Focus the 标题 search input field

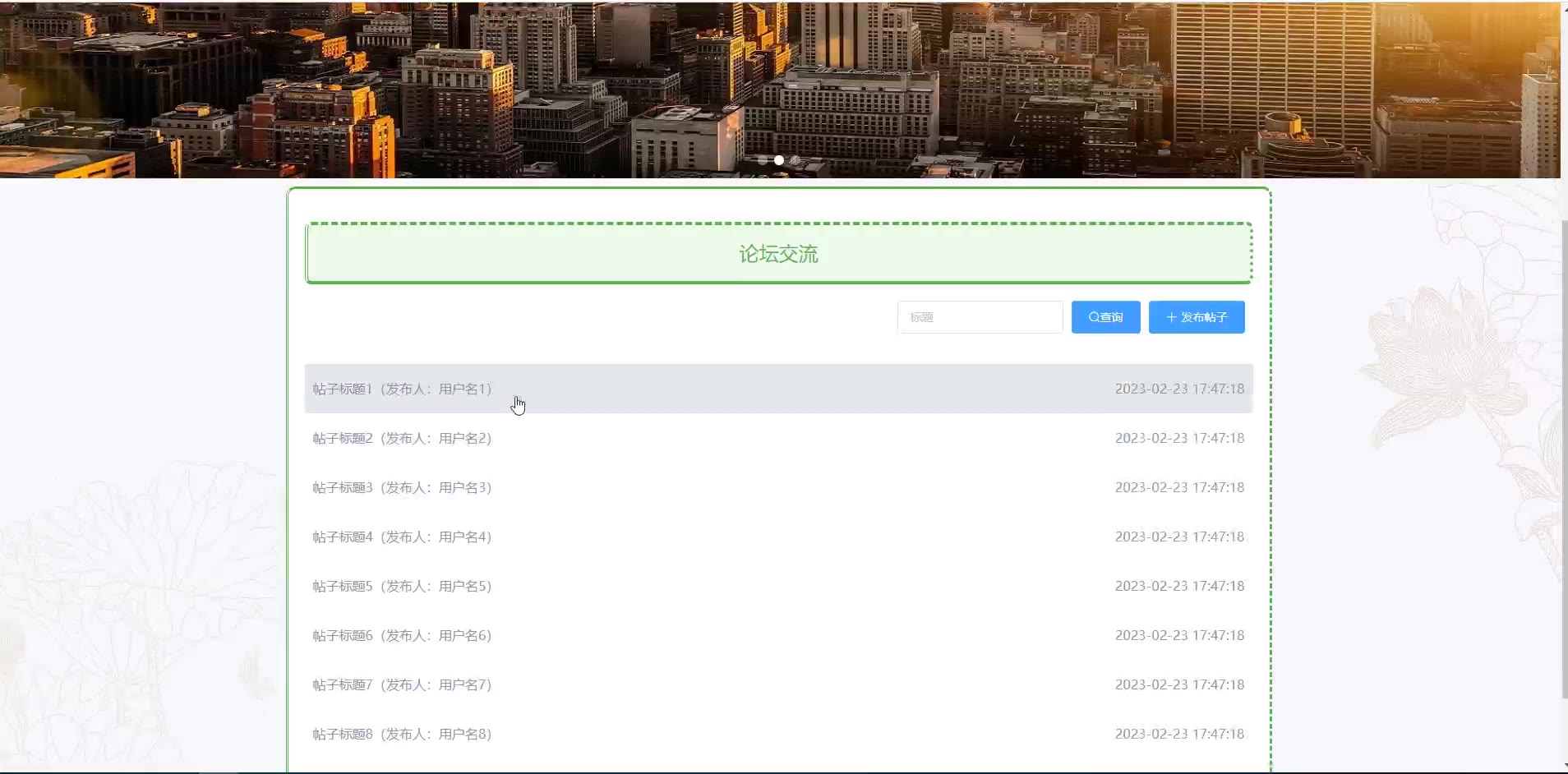tap(980, 317)
